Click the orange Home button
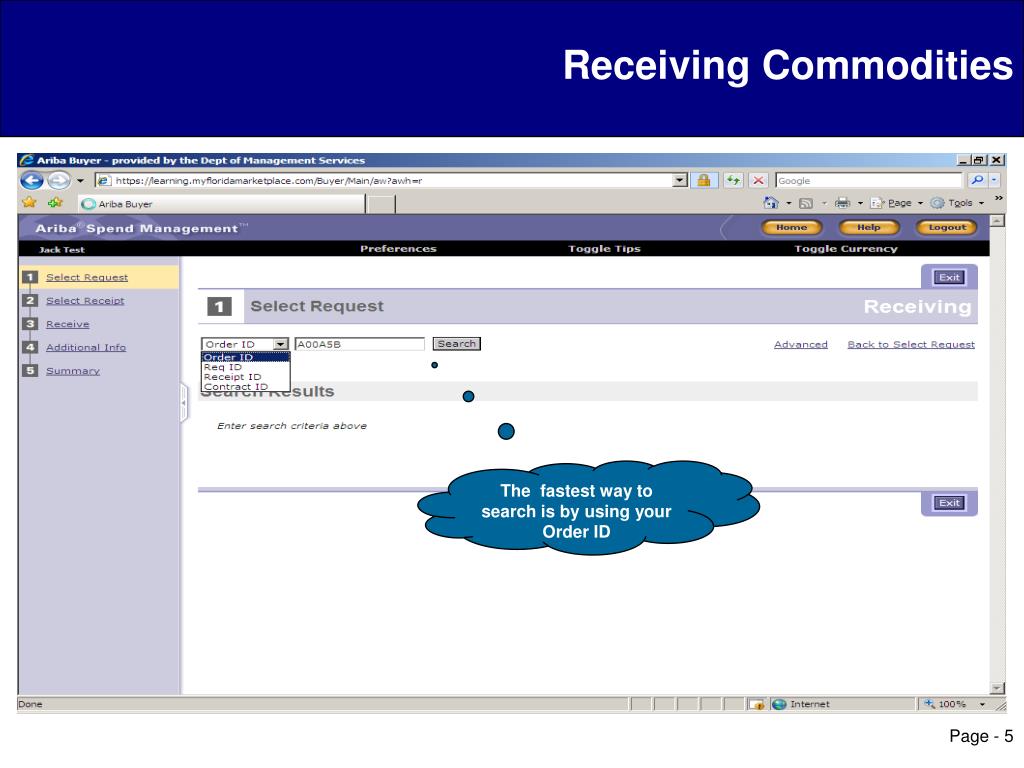1024x768 pixels. pyautogui.click(x=792, y=227)
